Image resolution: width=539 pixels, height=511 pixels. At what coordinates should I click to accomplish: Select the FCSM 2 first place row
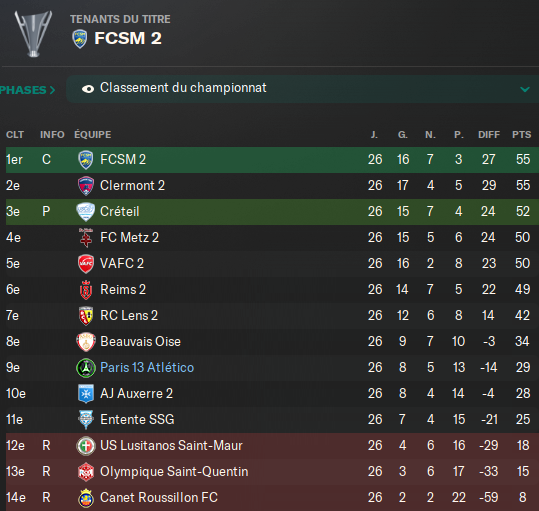click(x=272, y=160)
